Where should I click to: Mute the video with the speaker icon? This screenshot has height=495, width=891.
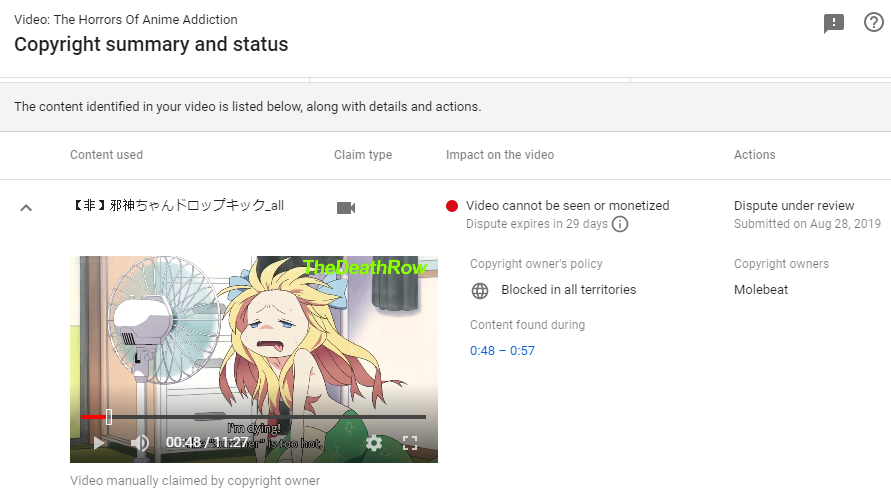139,443
